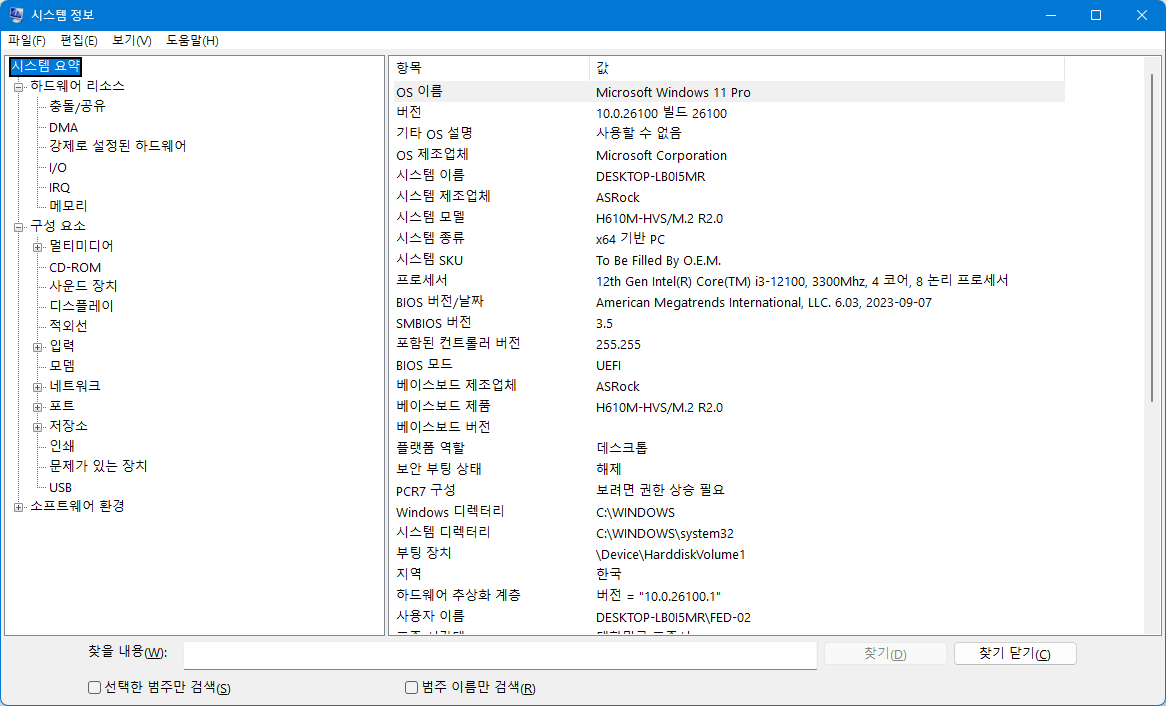Collapse the 하드웨어 리소스 tree node

click(x=19, y=87)
